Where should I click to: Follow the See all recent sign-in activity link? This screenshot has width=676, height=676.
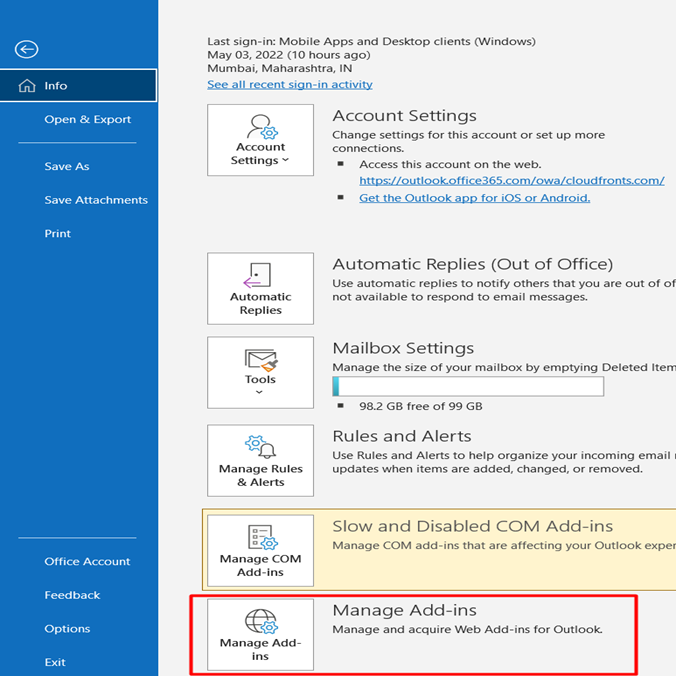[290, 84]
